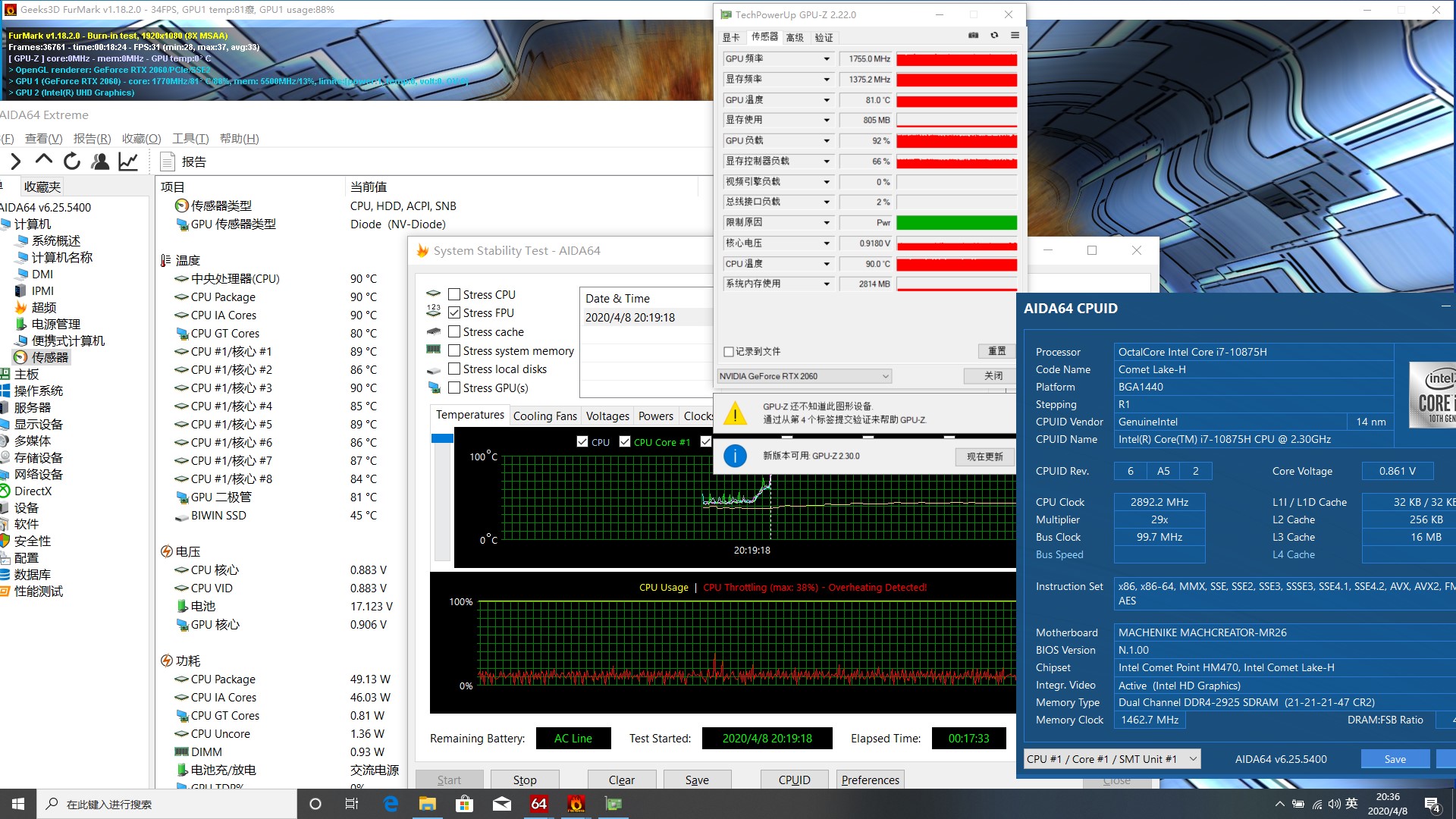Image resolution: width=1456 pixels, height=819 pixels.
Task: Click AIDA64 forward arrow toolbar icon
Action: click(x=16, y=161)
